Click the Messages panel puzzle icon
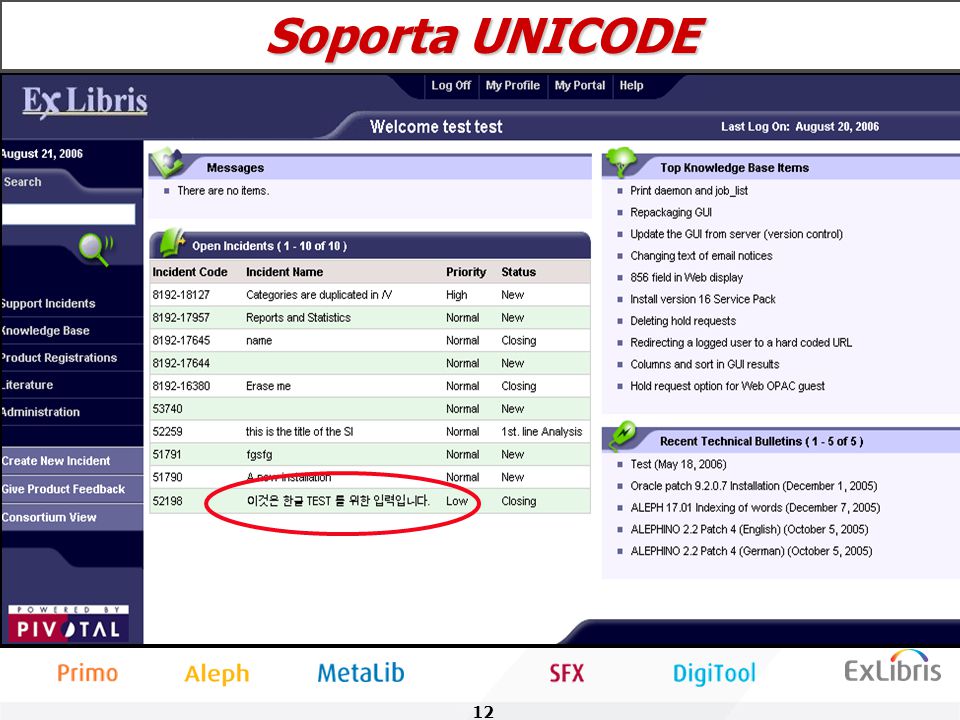960x720 pixels. click(167, 162)
